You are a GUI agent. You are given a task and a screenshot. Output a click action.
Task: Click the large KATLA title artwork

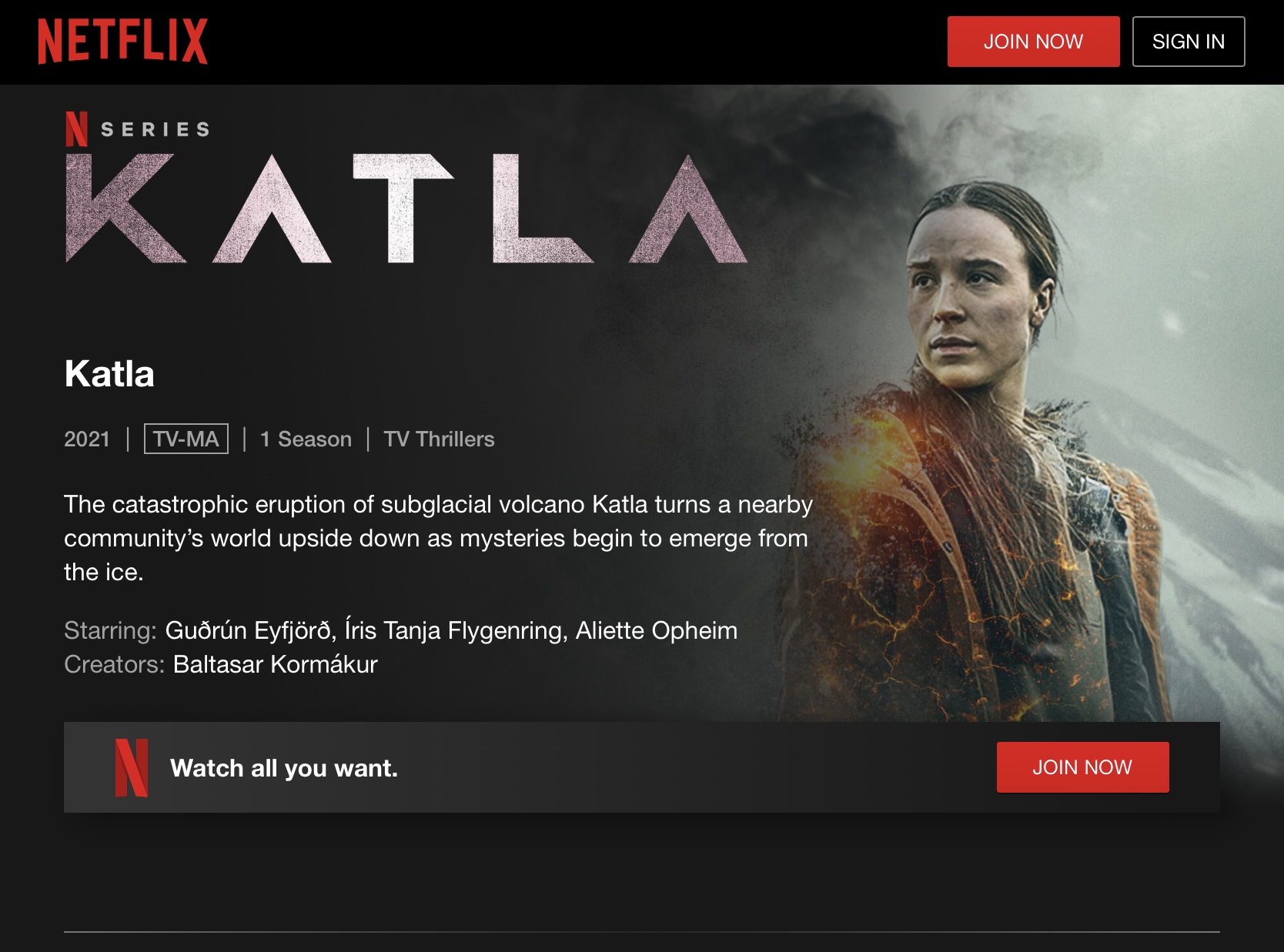[x=406, y=209]
